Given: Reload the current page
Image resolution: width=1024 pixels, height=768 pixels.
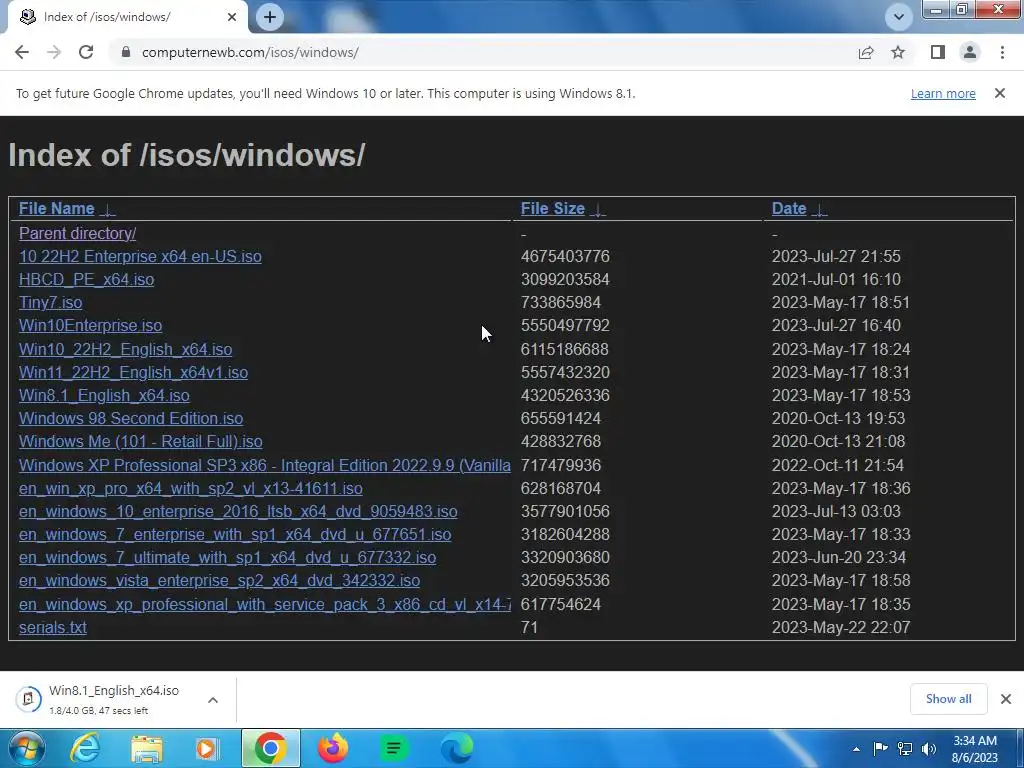Looking at the screenshot, I should pos(86,52).
